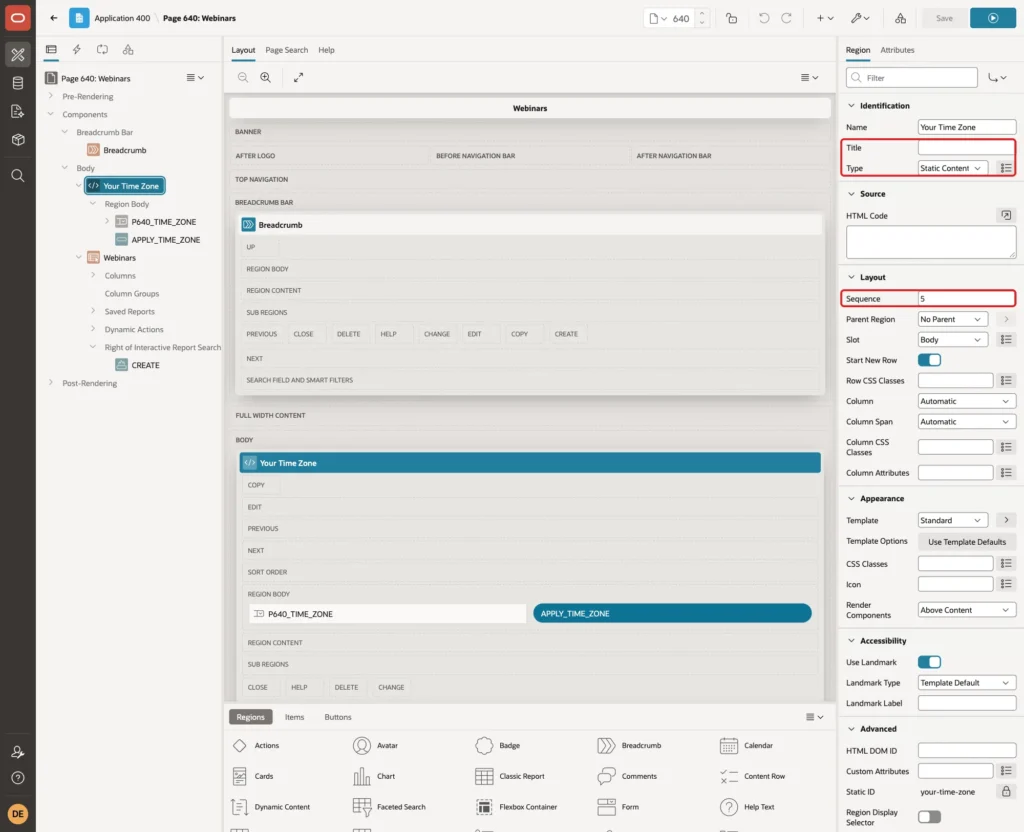The width and height of the screenshot is (1024, 832).
Task: Toggle the Use Landmark switch
Action: [x=929, y=662]
